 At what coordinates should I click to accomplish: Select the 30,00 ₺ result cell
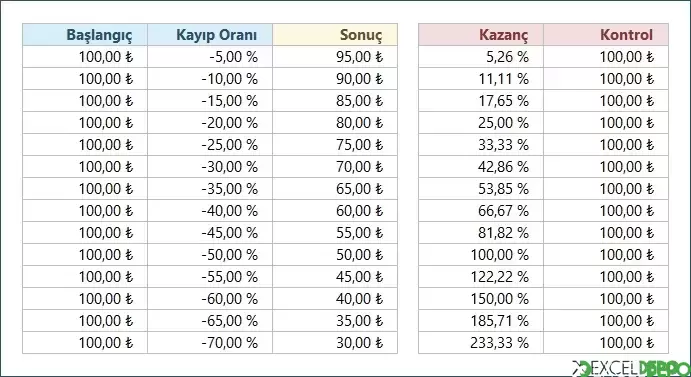(x=335, y=343)
